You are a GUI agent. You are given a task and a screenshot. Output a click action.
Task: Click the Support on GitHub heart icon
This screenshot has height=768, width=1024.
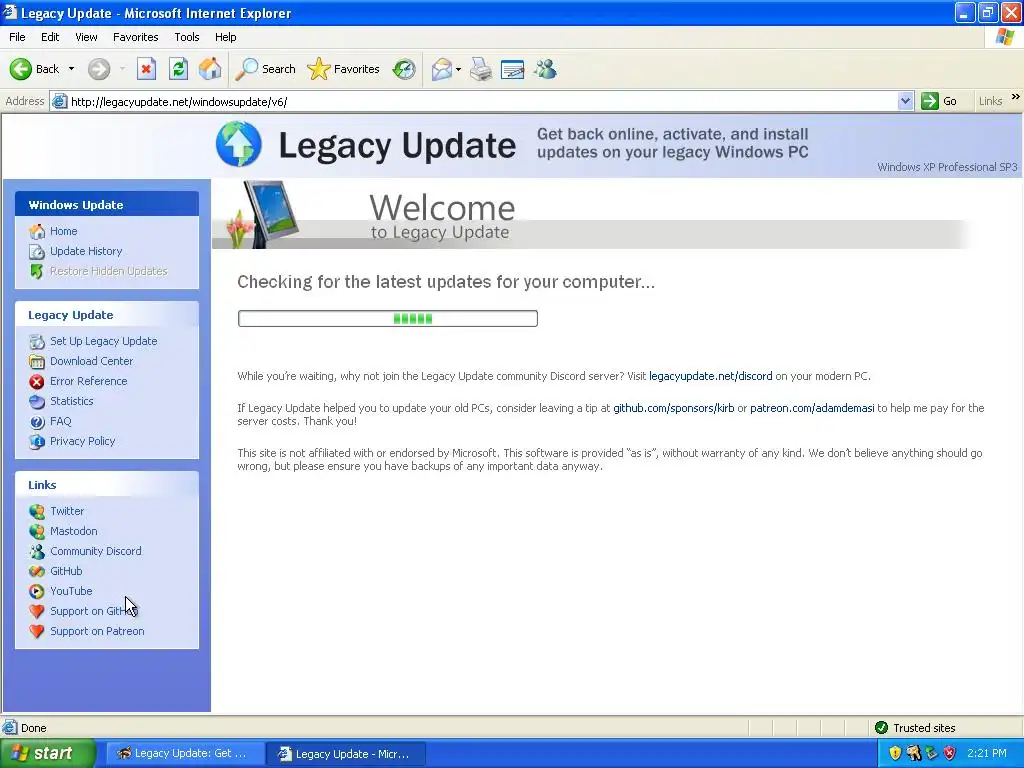click(x=37, y=611)
